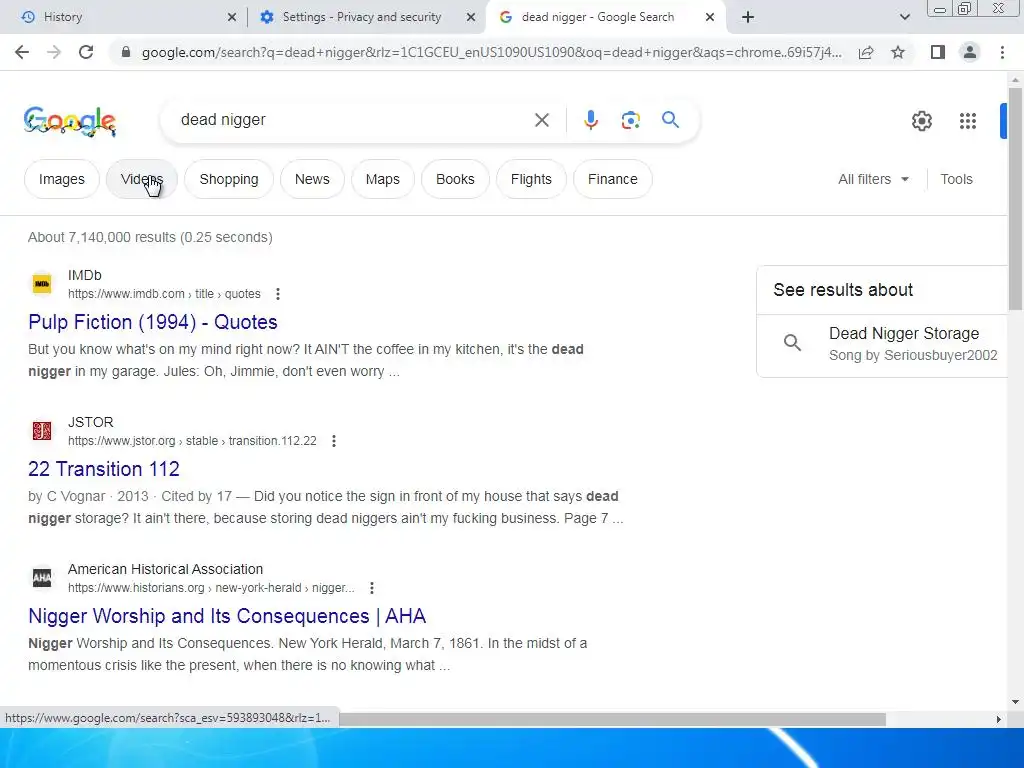This screenshot has width=1024, height=768.
Task: Open the 22 Transition 112 link
Action: click(x=104, y=469)
